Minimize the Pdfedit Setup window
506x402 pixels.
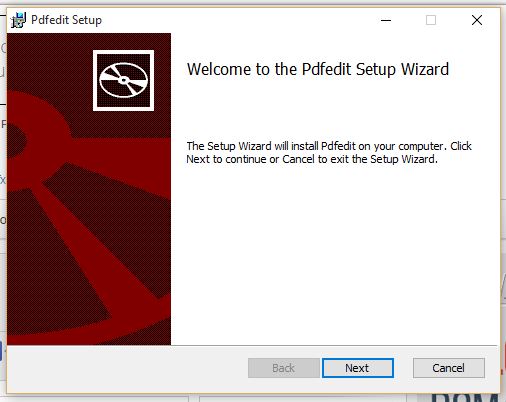(386, 20)
